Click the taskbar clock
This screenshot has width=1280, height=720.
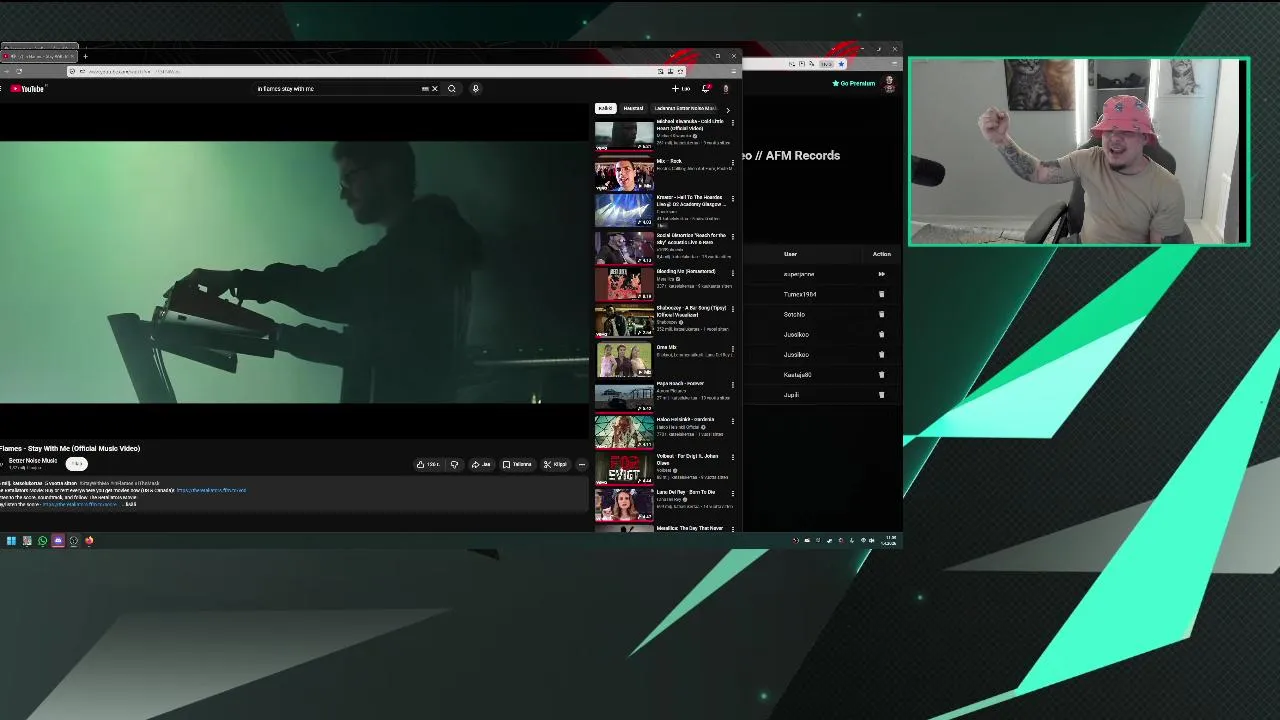(890, 540)
